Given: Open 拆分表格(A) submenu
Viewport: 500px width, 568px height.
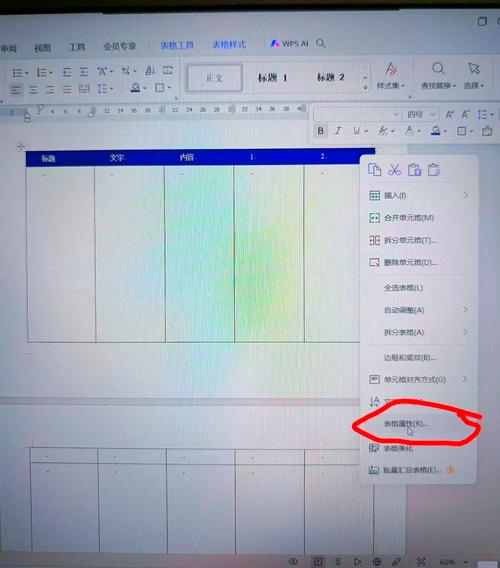Looking at the screenshot, I should tap(418, 332).
